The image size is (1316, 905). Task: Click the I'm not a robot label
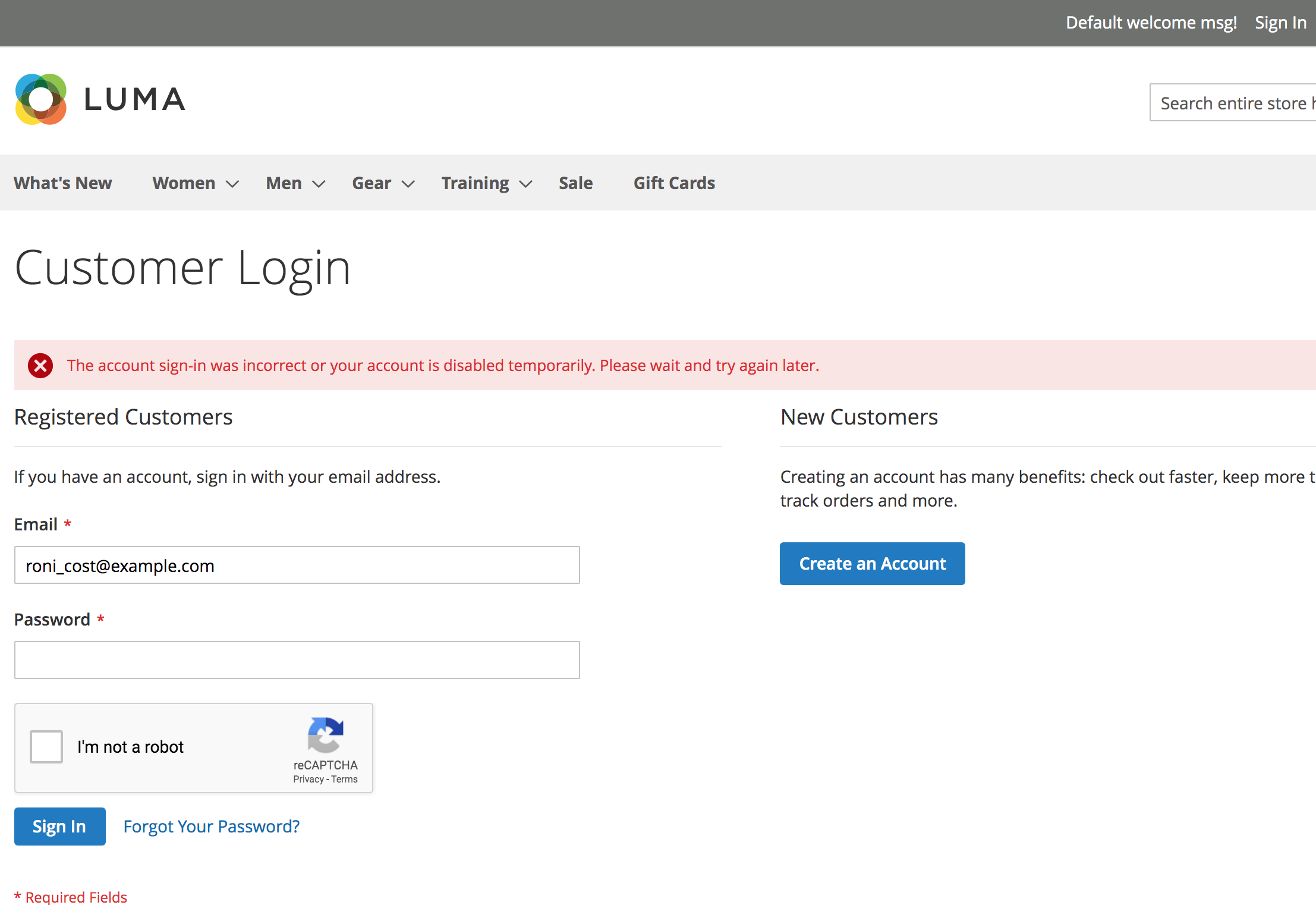(x=131, y=747)
